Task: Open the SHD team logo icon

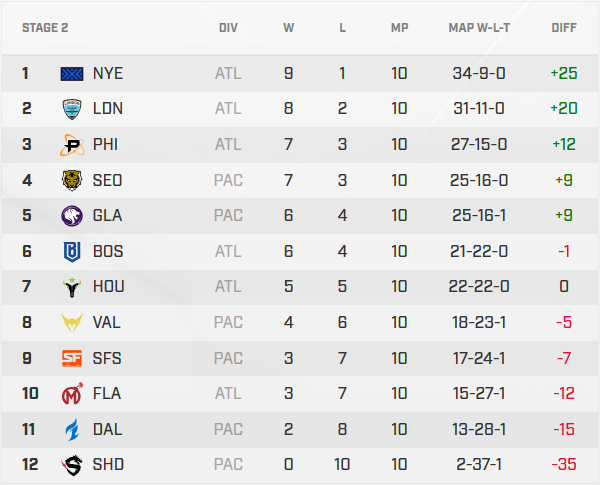Action: tap(73, 464)
